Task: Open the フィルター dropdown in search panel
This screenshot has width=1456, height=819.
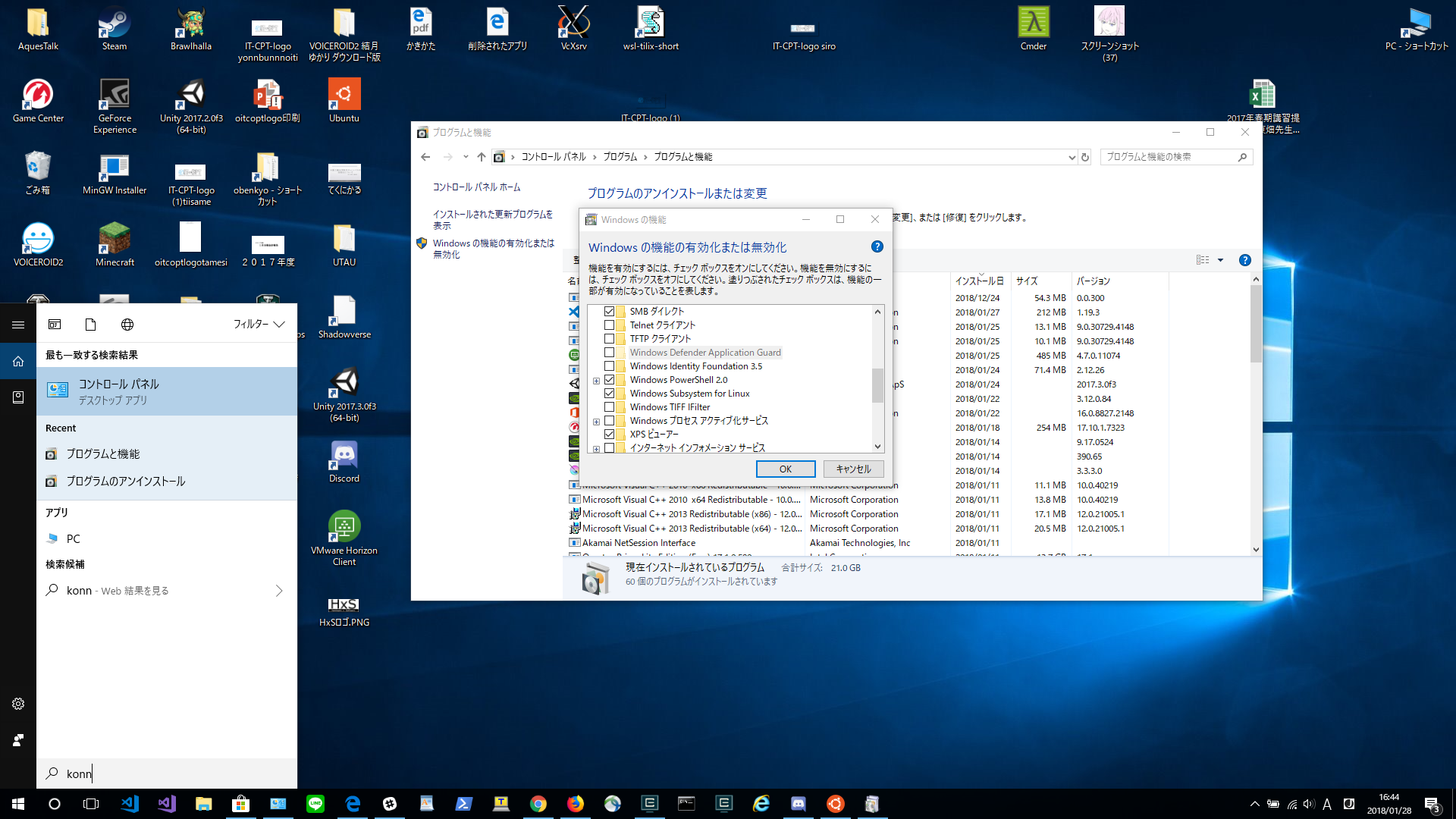Action: point(259,325)
